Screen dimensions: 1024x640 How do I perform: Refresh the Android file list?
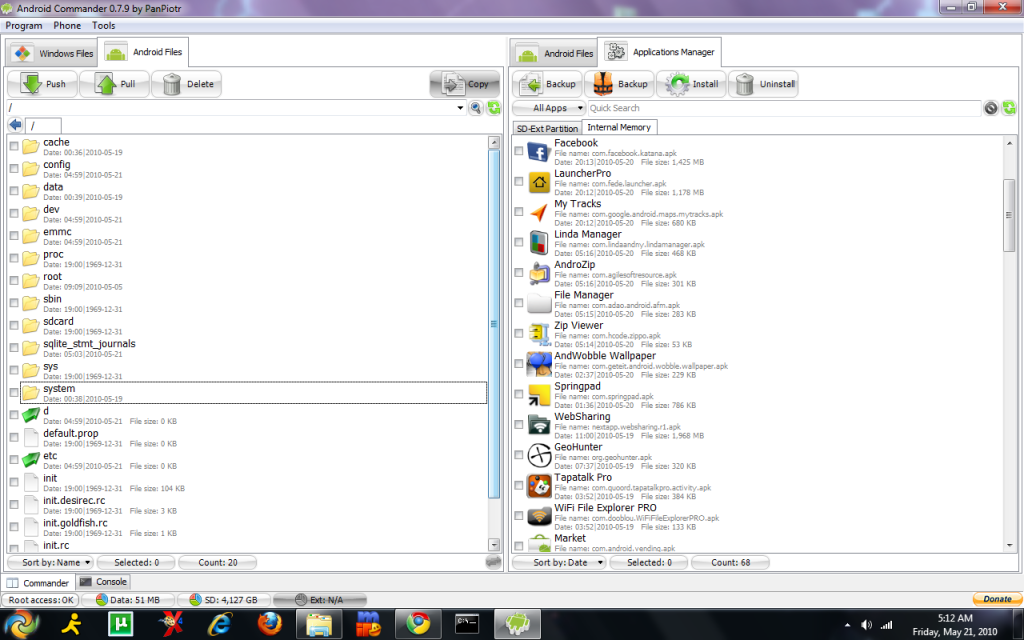click(494, 108)
